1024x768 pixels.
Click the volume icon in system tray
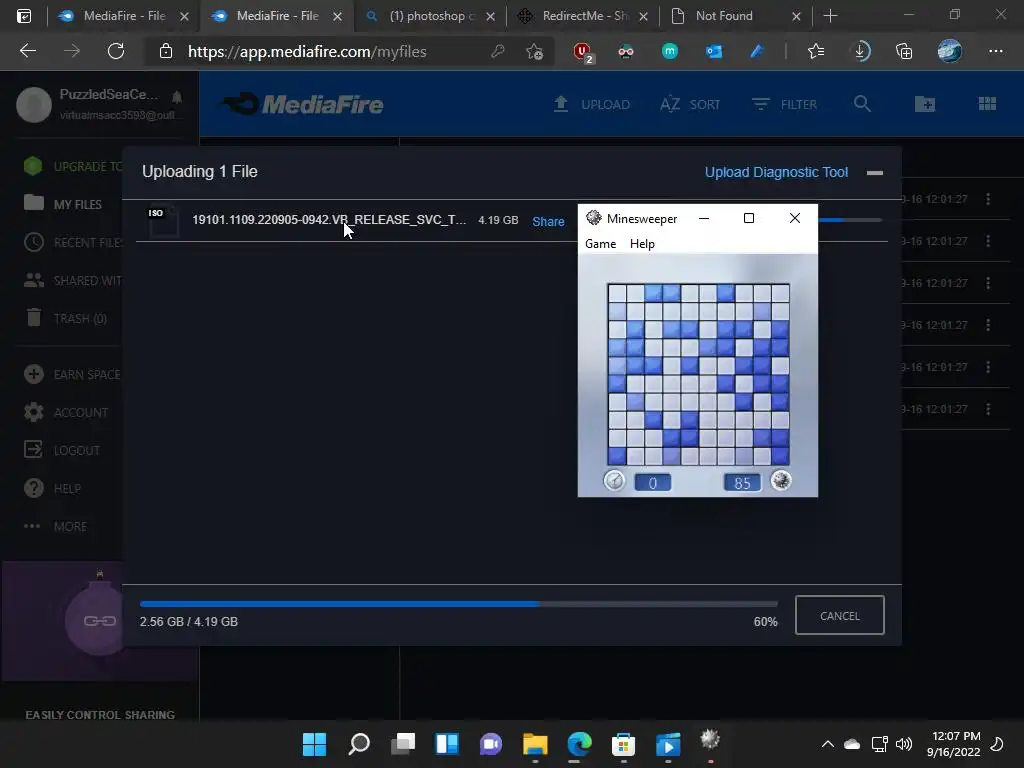click(x=904, y=744)
